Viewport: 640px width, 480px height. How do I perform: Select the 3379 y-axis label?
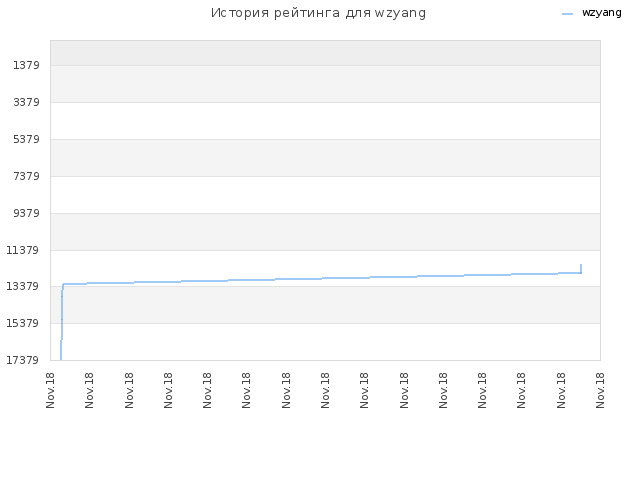[26, 102]
